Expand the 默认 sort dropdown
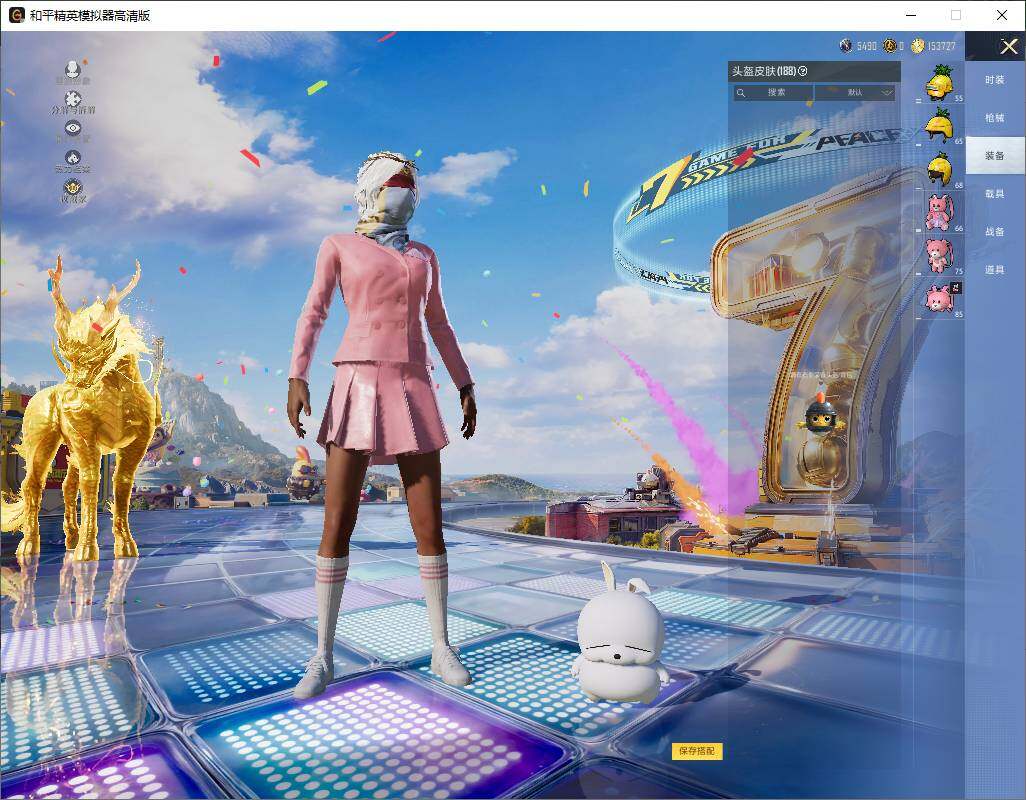1026x800 pixels. click(x=855, y=92)
